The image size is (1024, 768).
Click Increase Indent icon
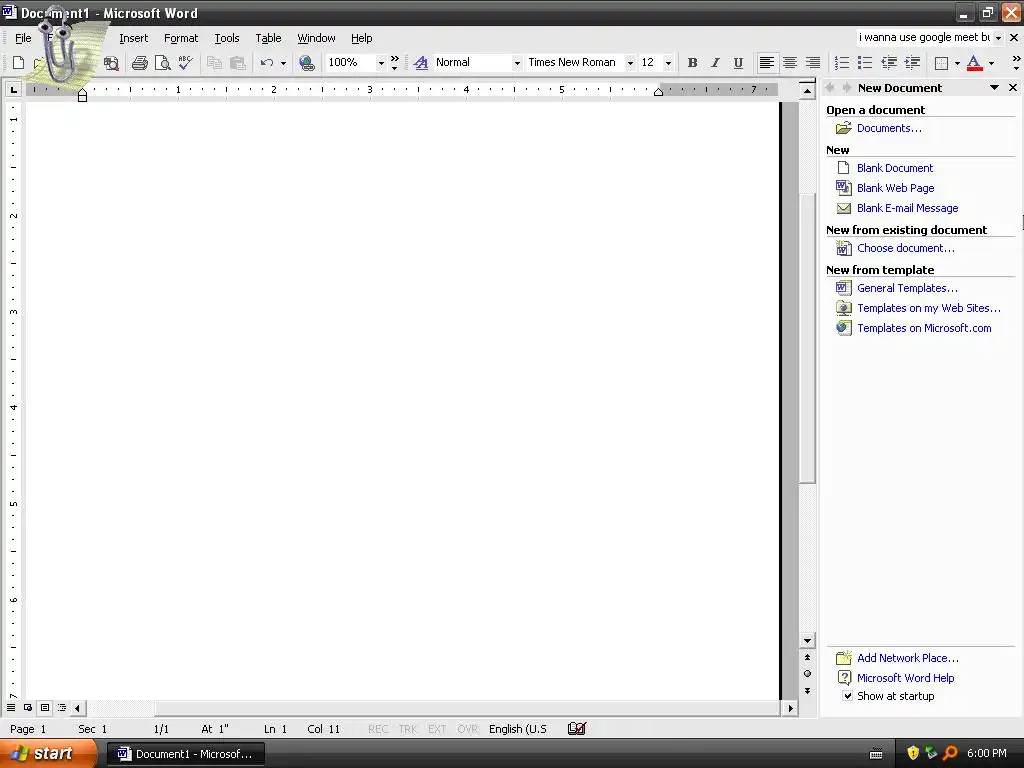click(x=912, y=63)
